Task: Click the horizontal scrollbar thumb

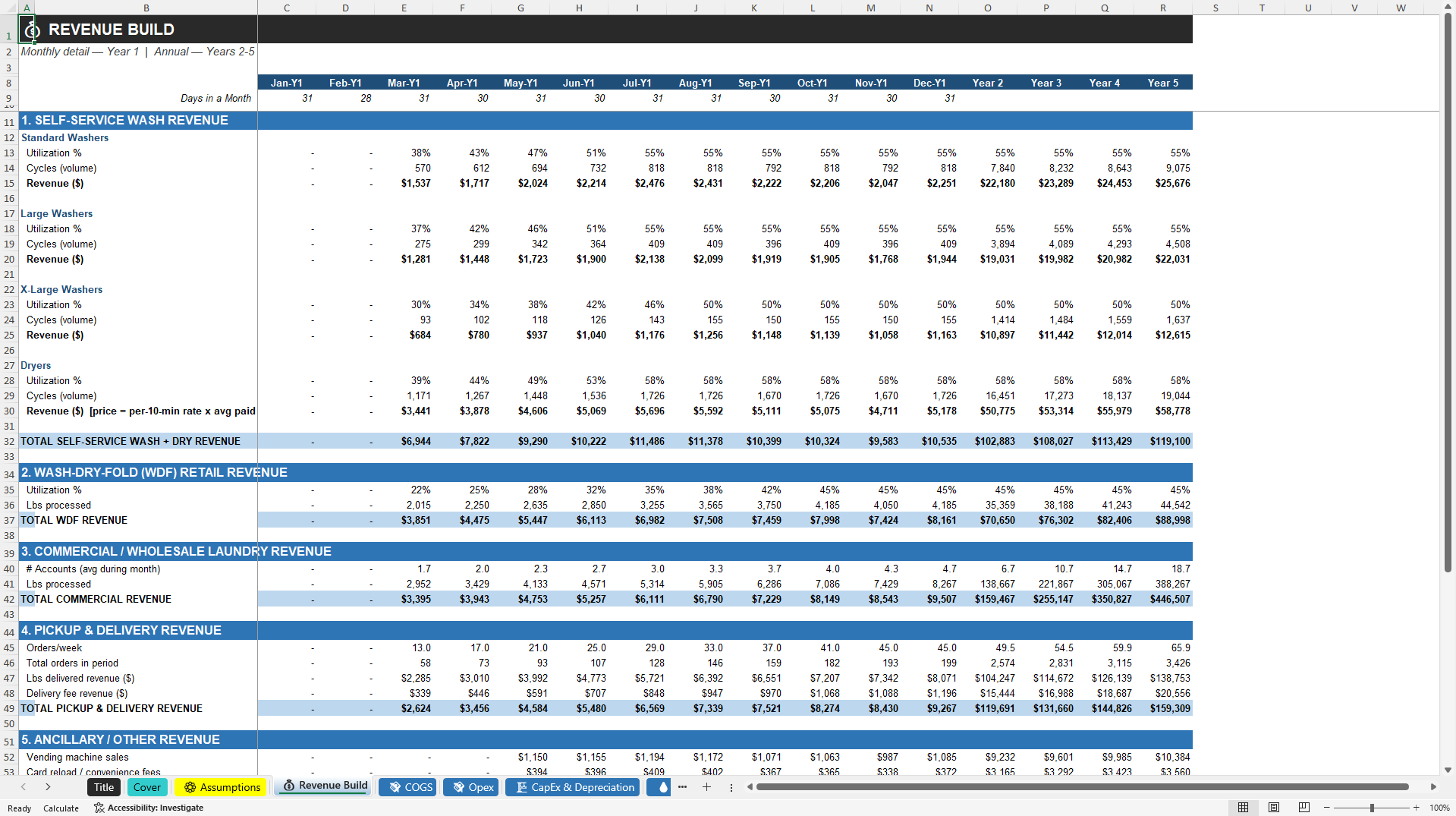Action: [1083, 787]
